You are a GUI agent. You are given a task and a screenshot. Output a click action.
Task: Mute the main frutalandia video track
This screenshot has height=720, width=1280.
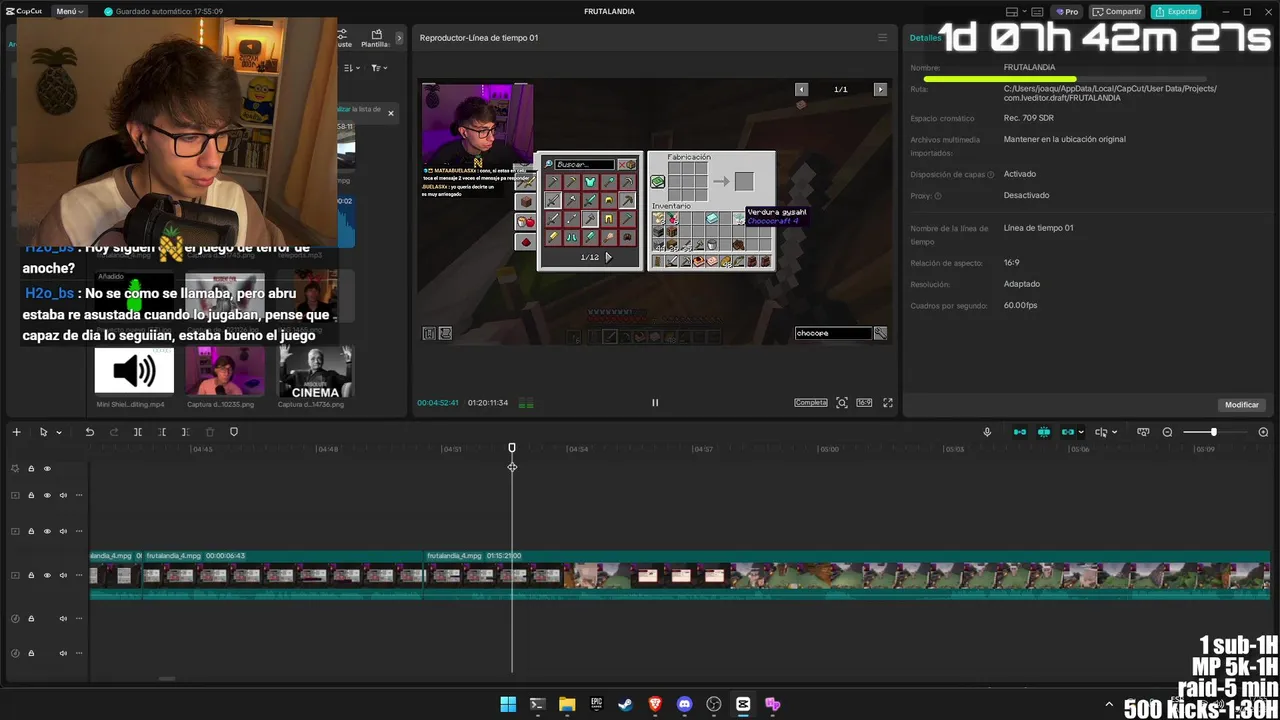tap(63, 575)
